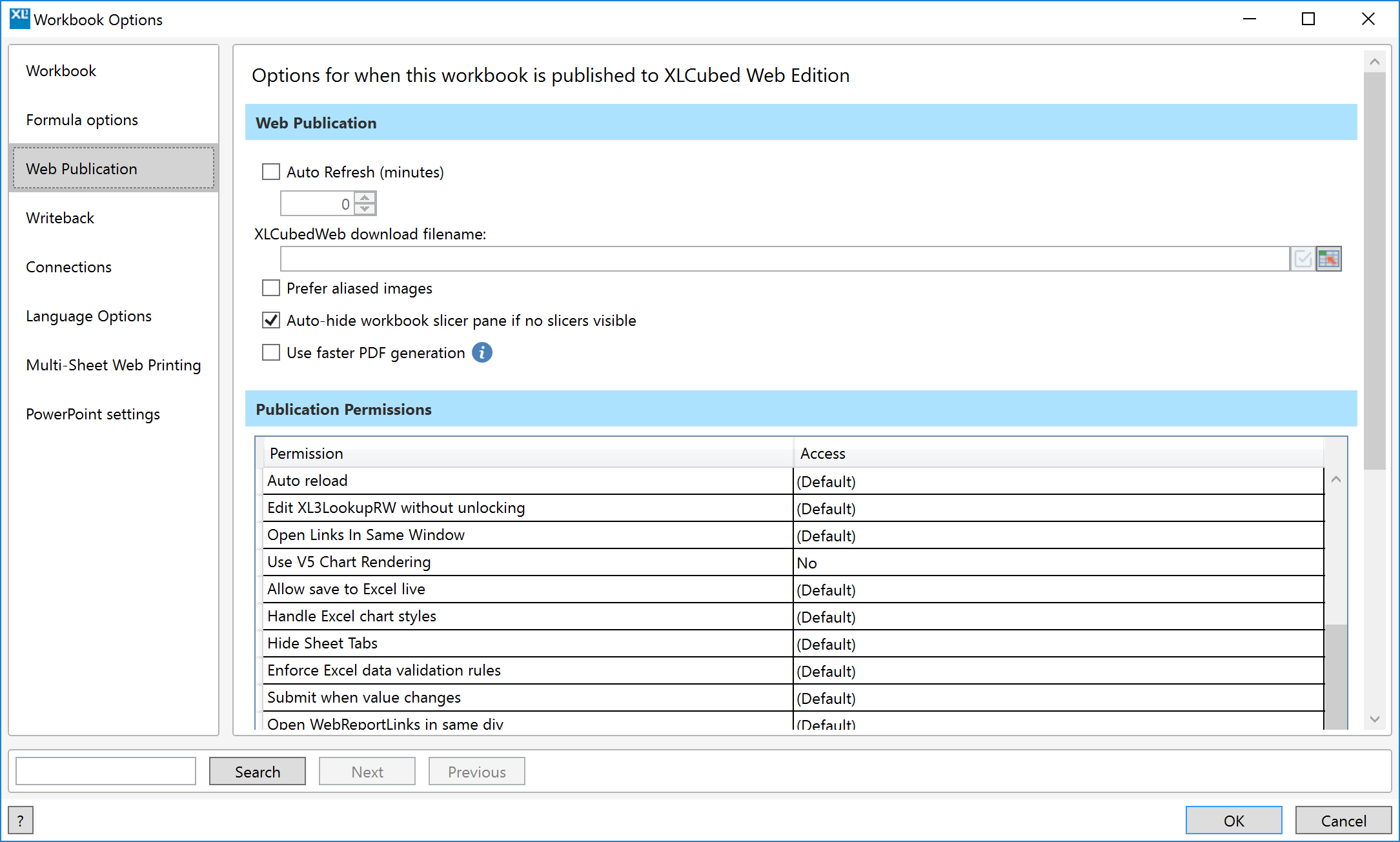The width and height of the screenshot is (1400, 842).
Task: Select the Use V5 Chart Rendering permission
Action: tap(528, 562)
